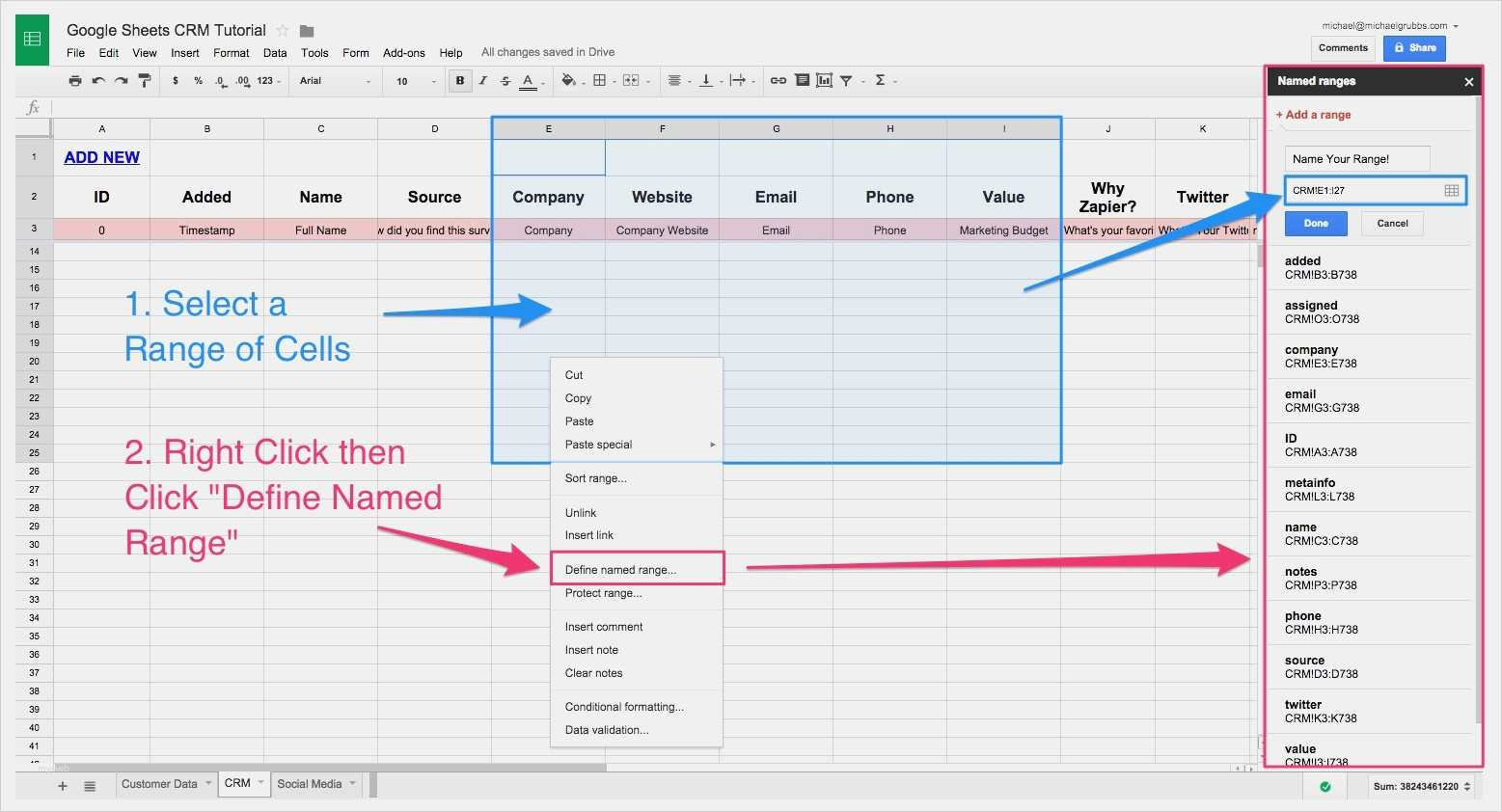
Task: Open vertical align options
Action: point(708,81)
